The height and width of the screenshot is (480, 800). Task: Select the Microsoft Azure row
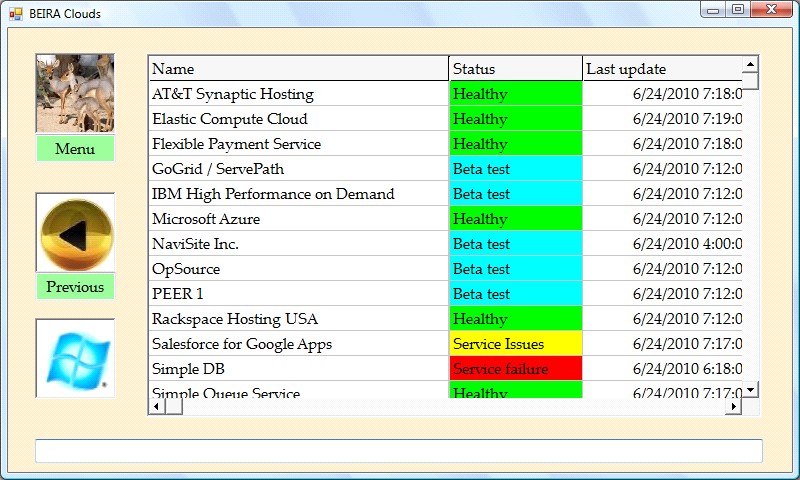298,219
